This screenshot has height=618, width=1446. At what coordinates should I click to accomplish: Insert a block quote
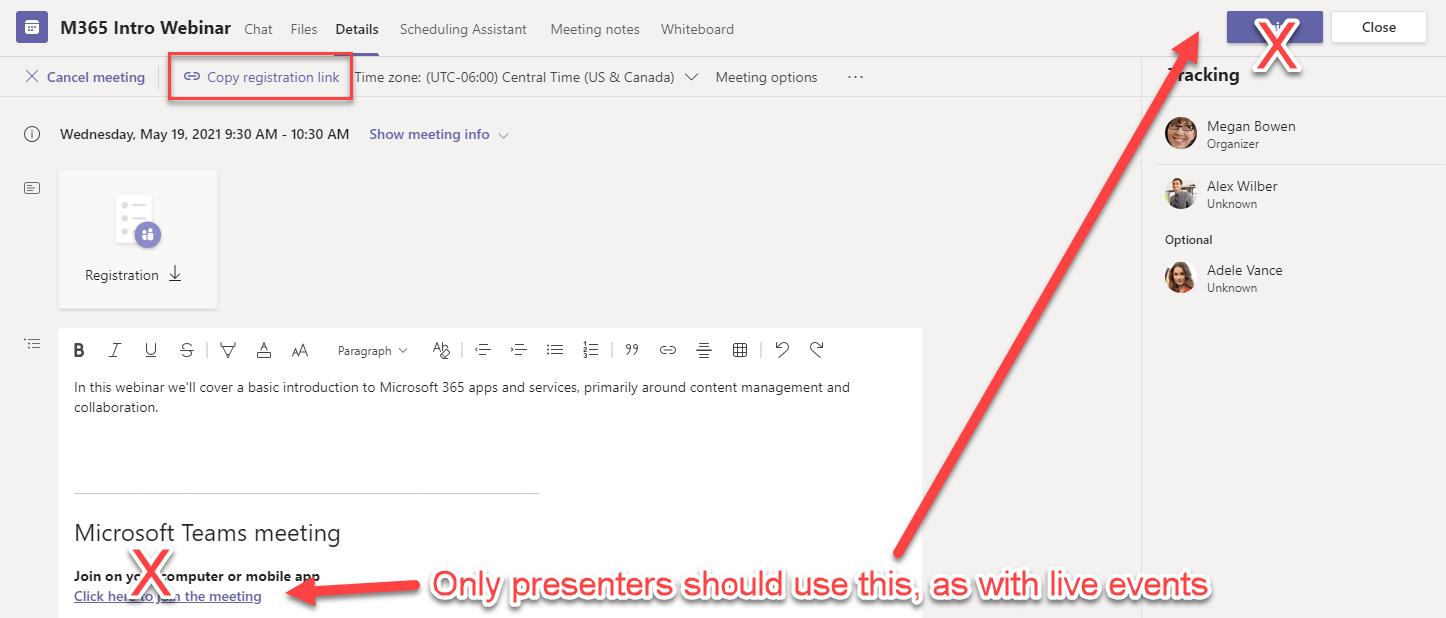[x=632, y=349]
